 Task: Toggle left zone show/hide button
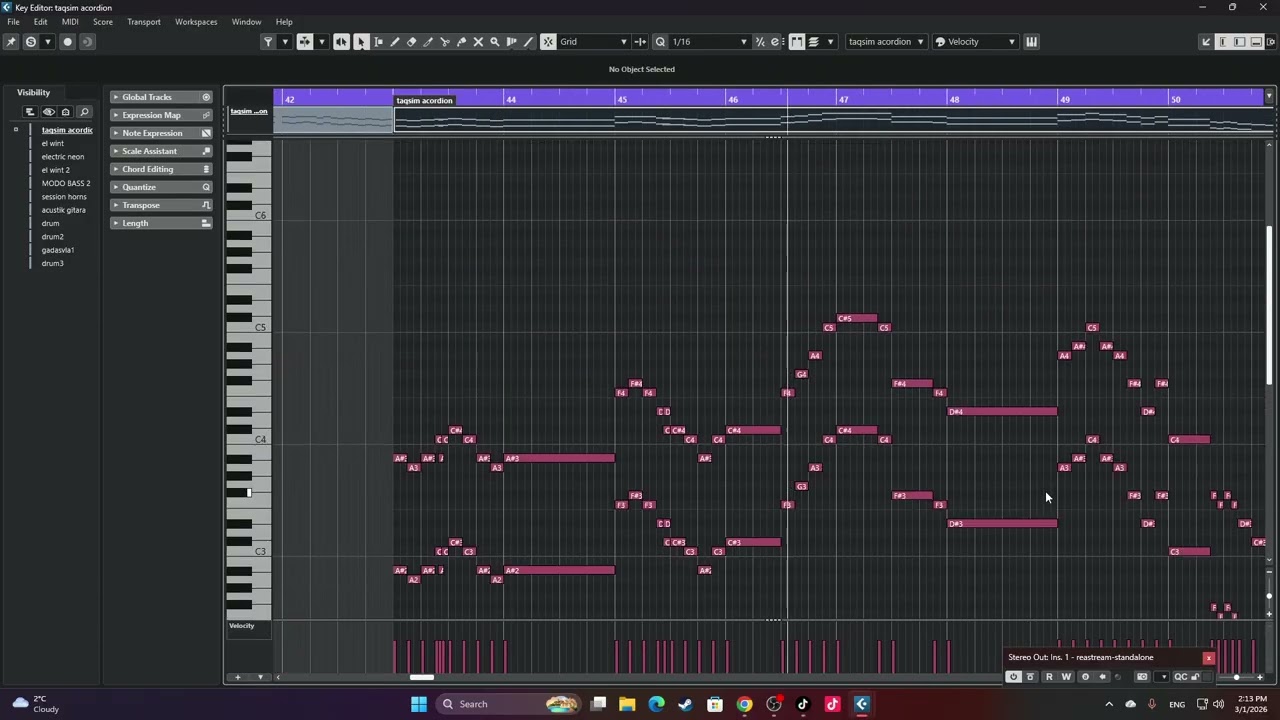tap(1222, 42)
